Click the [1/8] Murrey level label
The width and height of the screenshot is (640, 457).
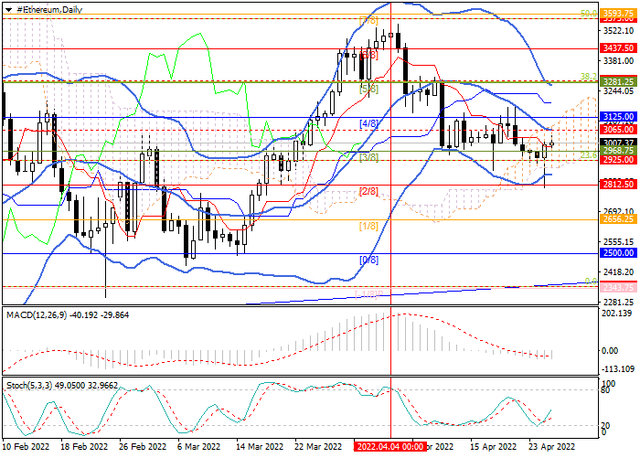[369, 226]
